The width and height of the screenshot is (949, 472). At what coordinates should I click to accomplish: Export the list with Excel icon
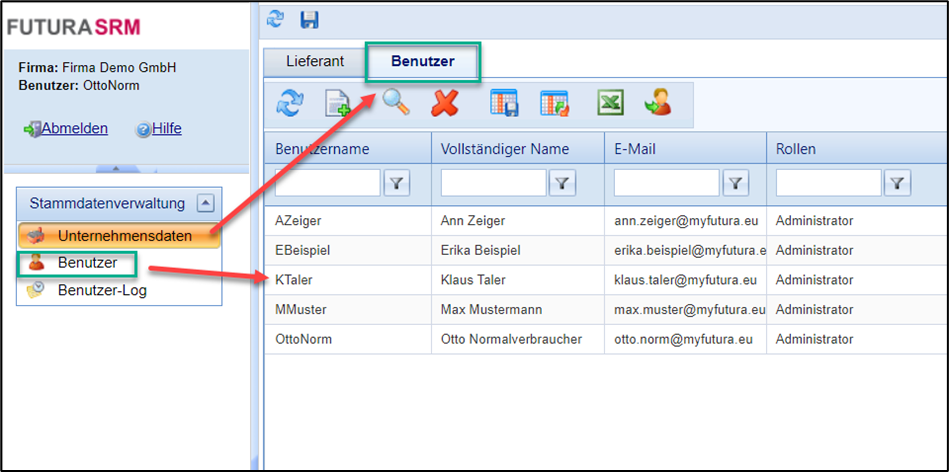pos(610,104)
